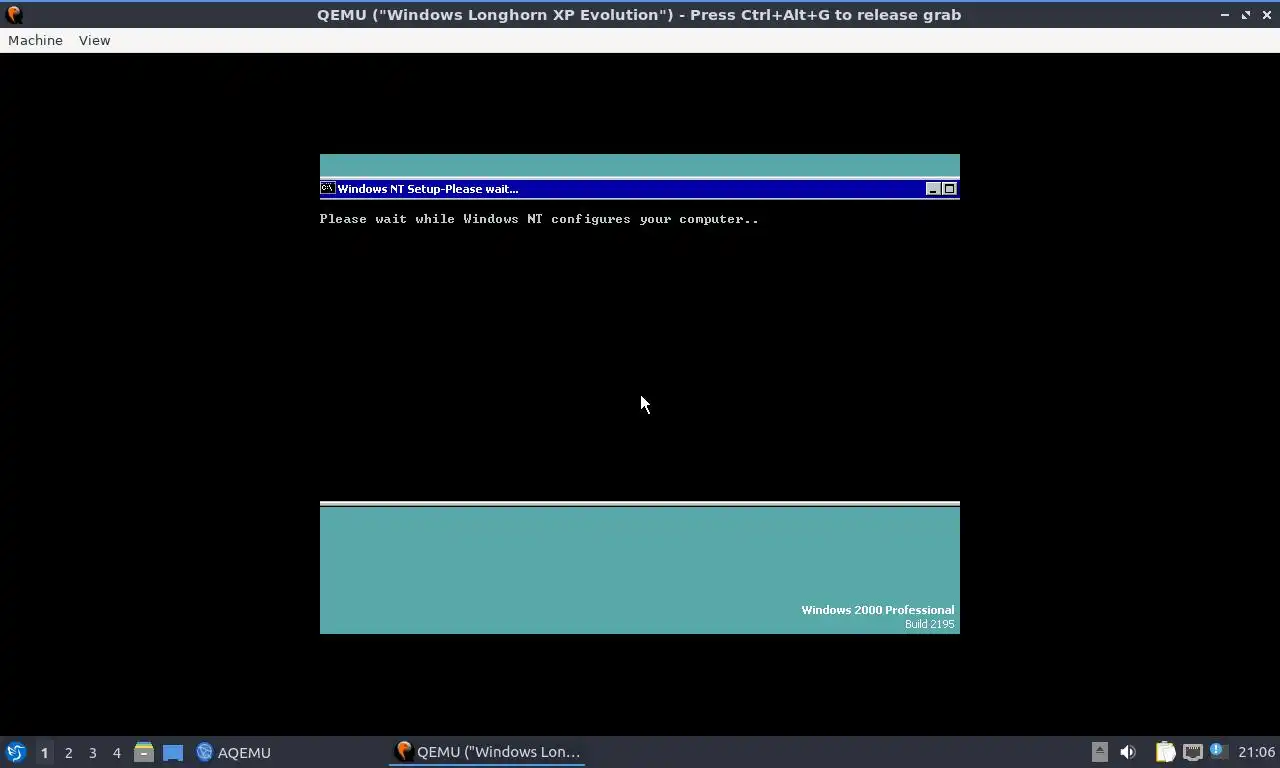Switch to the AQEMU taskbar entry
This screenshot has height=768, width=1280.
tap(233, 752)
